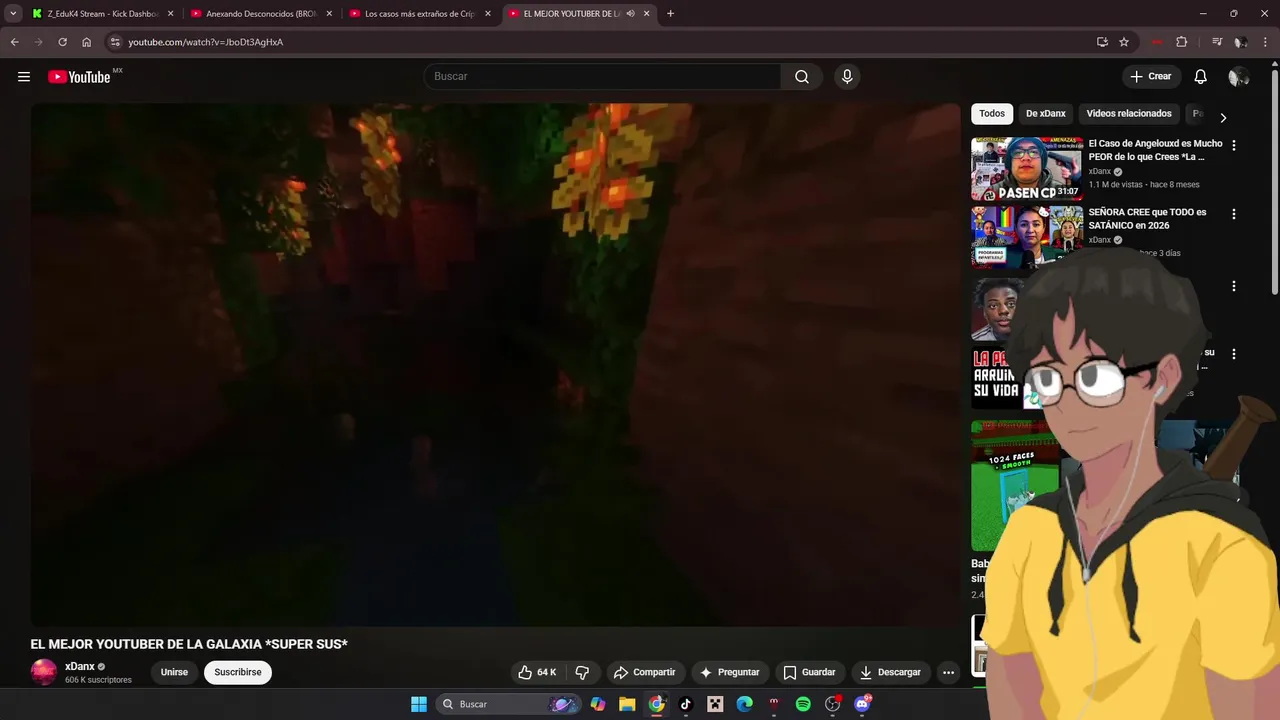This screenshot has width=1280, height=720.
Task: View site information icon in address bar
Action: [115, 42]
